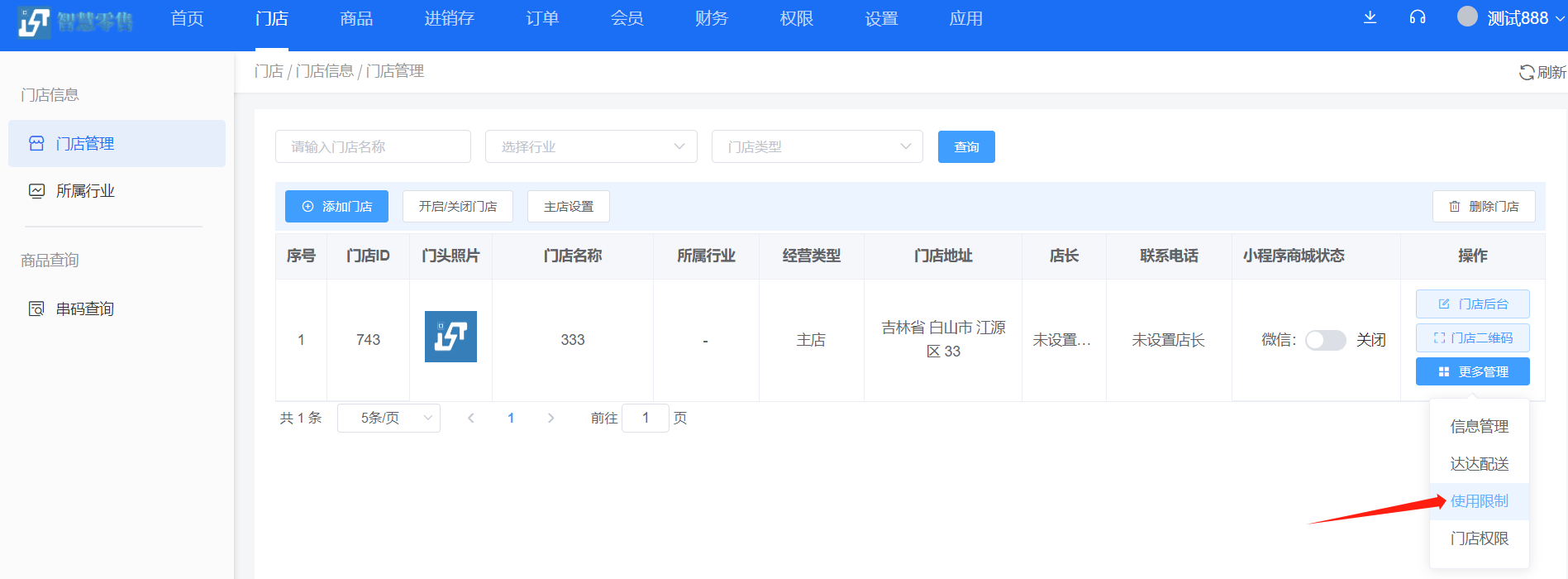Click the 门店二维码 button
This screenshot has width=1568, height=579.
(x=1472, y=337)
